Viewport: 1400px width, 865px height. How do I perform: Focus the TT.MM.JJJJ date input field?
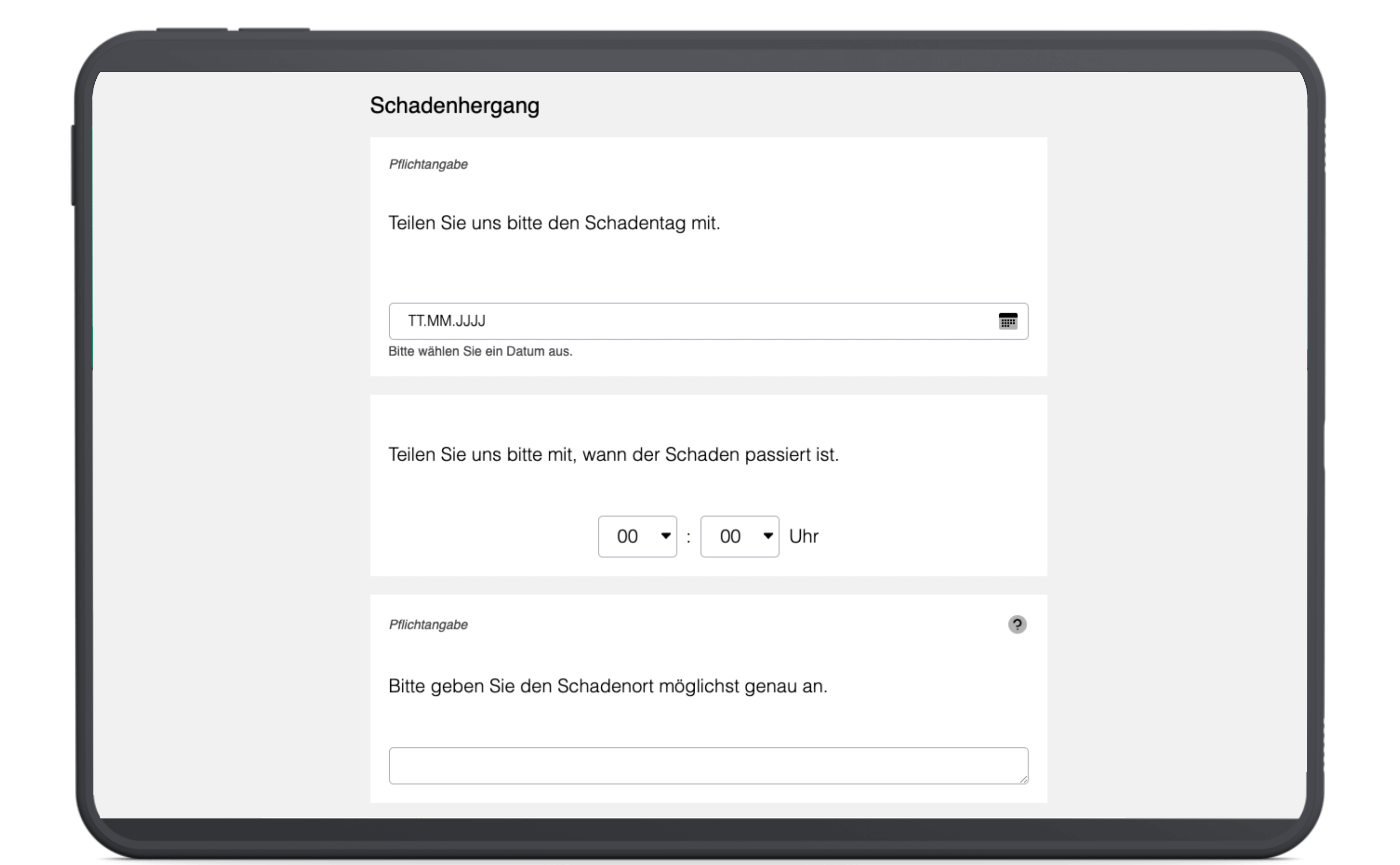coord(686,321)
